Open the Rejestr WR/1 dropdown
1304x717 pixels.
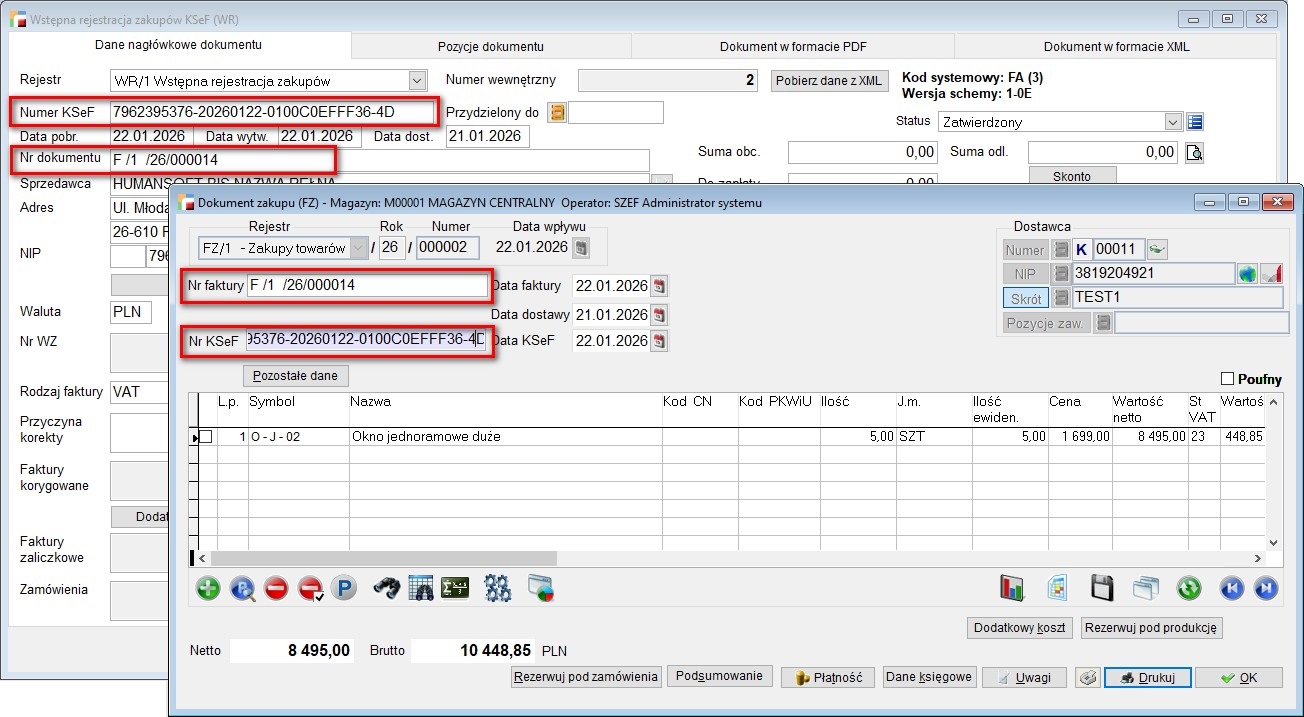417,81
